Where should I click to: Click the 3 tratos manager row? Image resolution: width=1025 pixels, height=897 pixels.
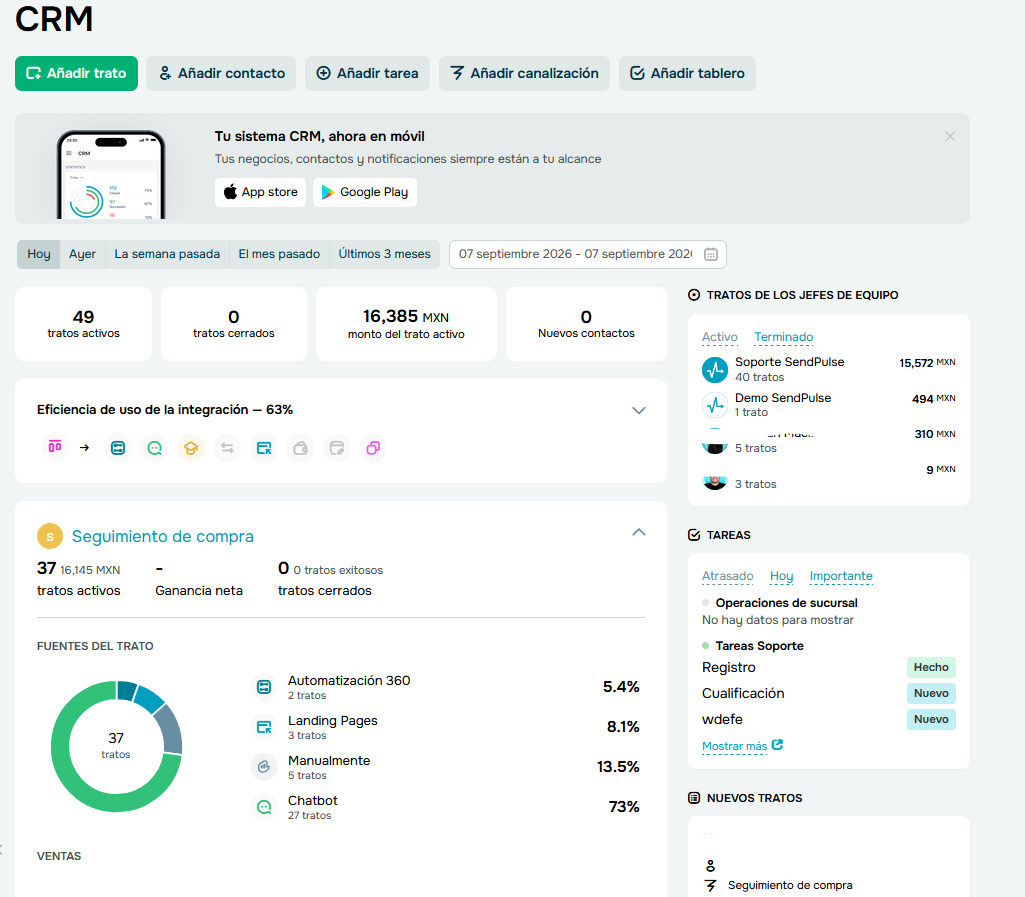[828, 477]
